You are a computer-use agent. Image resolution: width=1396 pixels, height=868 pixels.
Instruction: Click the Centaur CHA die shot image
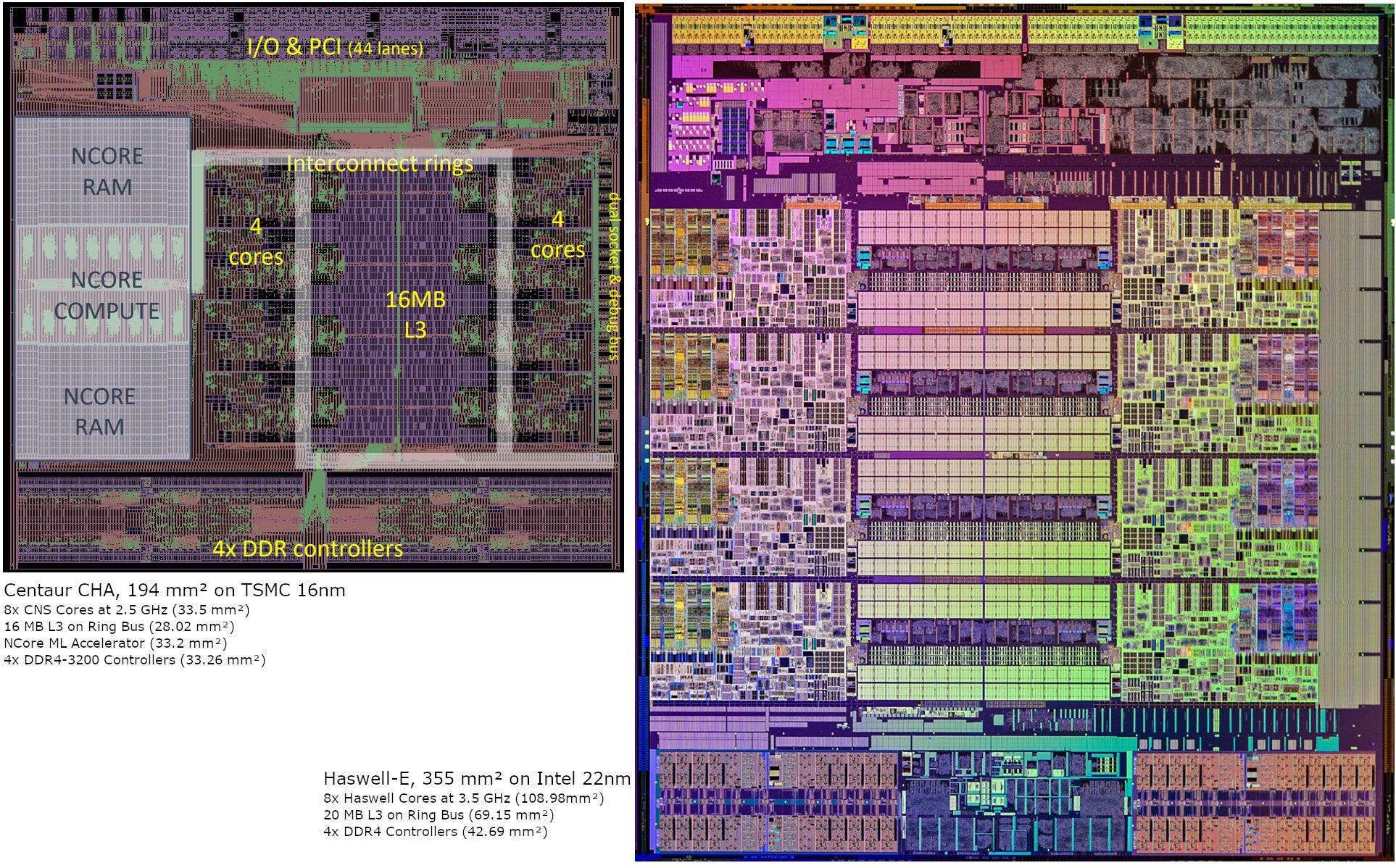pos(313,287)
